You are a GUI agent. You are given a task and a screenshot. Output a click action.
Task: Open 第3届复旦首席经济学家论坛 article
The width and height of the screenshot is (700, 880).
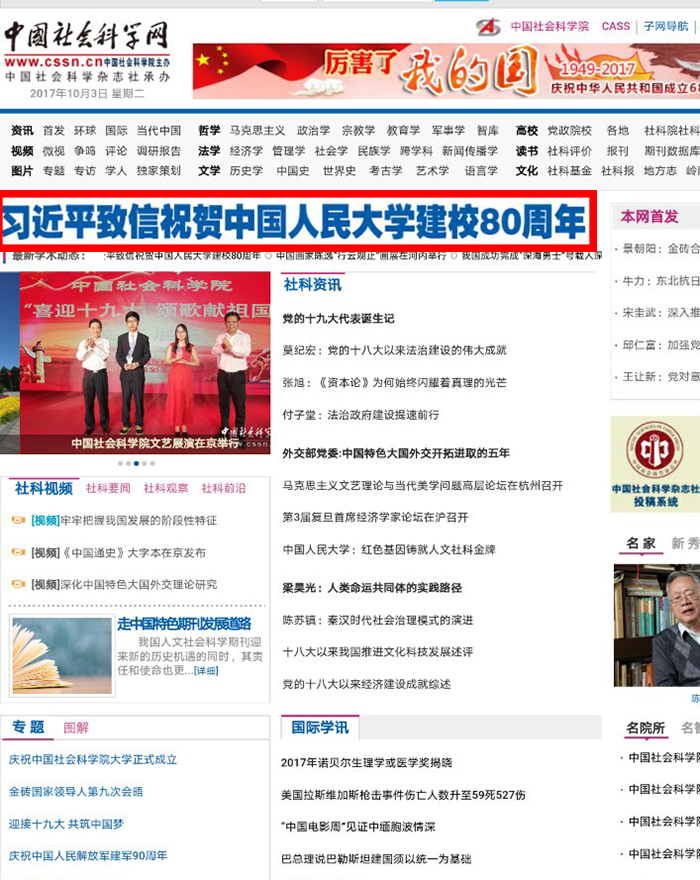[375, 517]
